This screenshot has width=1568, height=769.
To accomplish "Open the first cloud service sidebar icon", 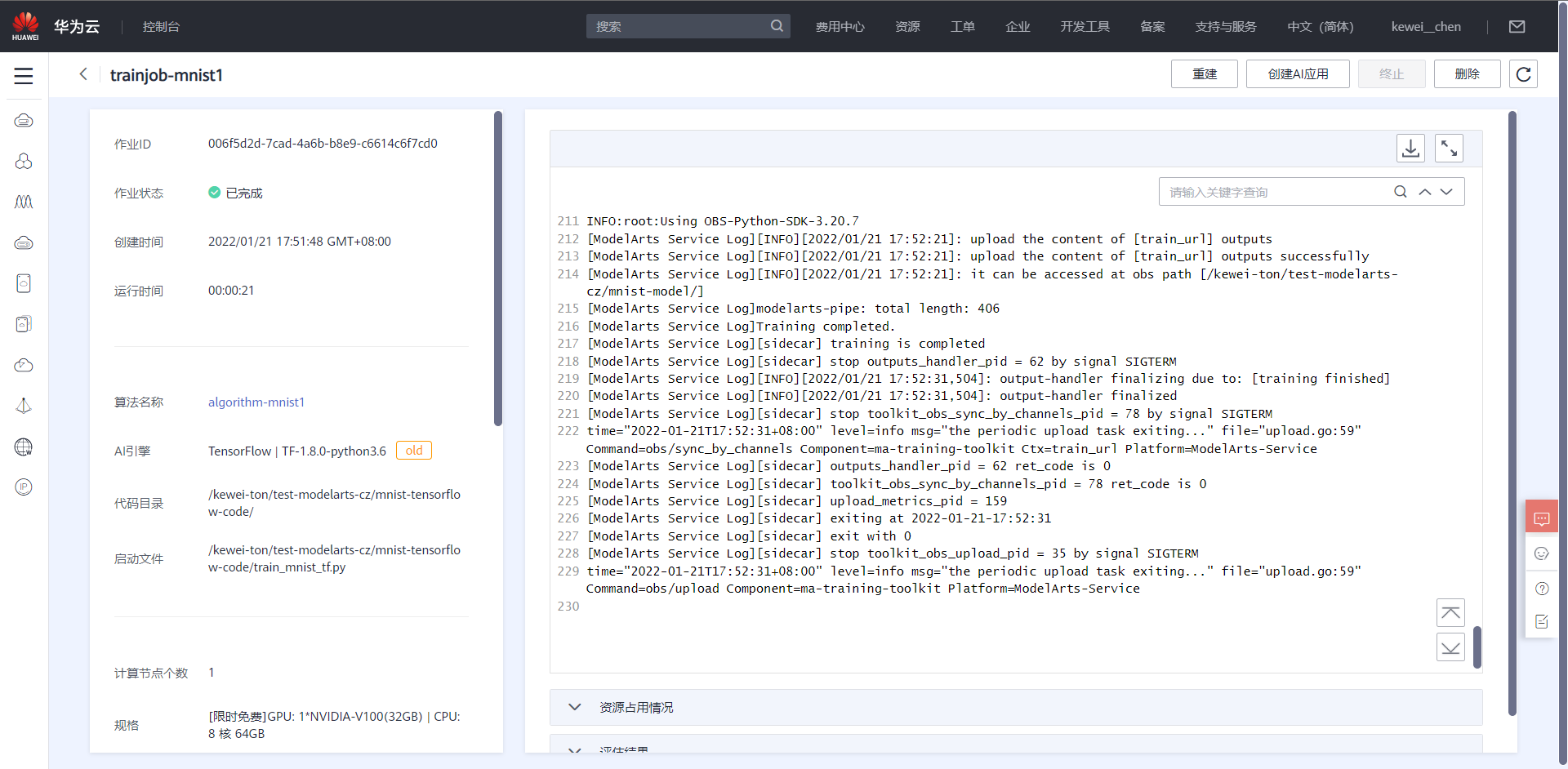I will click(x=24, y=121).
